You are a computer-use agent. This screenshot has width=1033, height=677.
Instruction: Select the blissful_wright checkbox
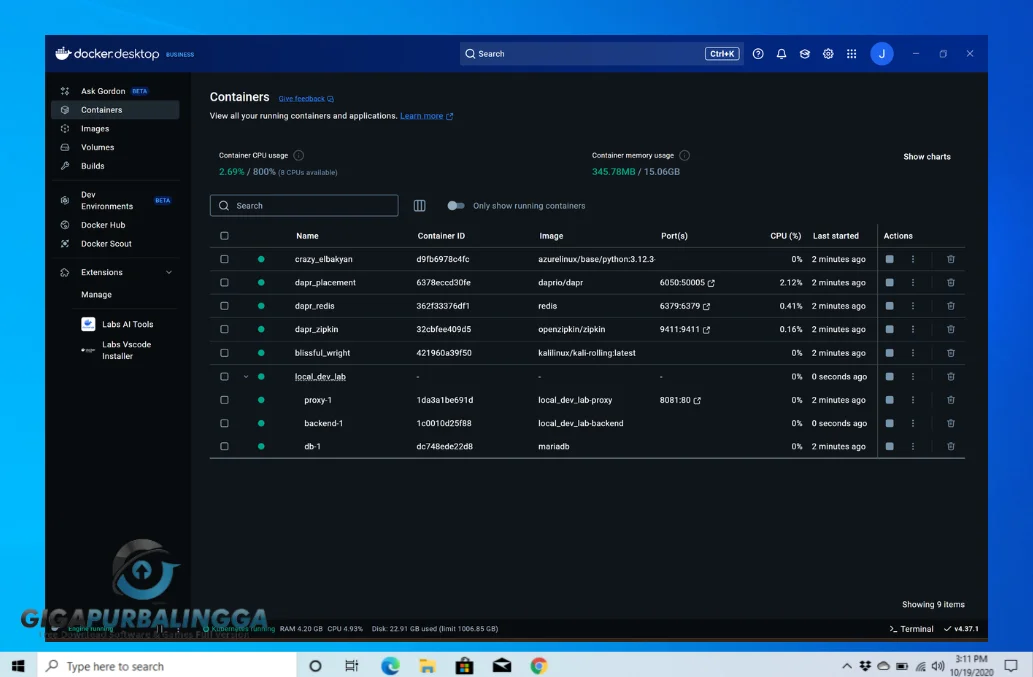(x=224, y=353)
